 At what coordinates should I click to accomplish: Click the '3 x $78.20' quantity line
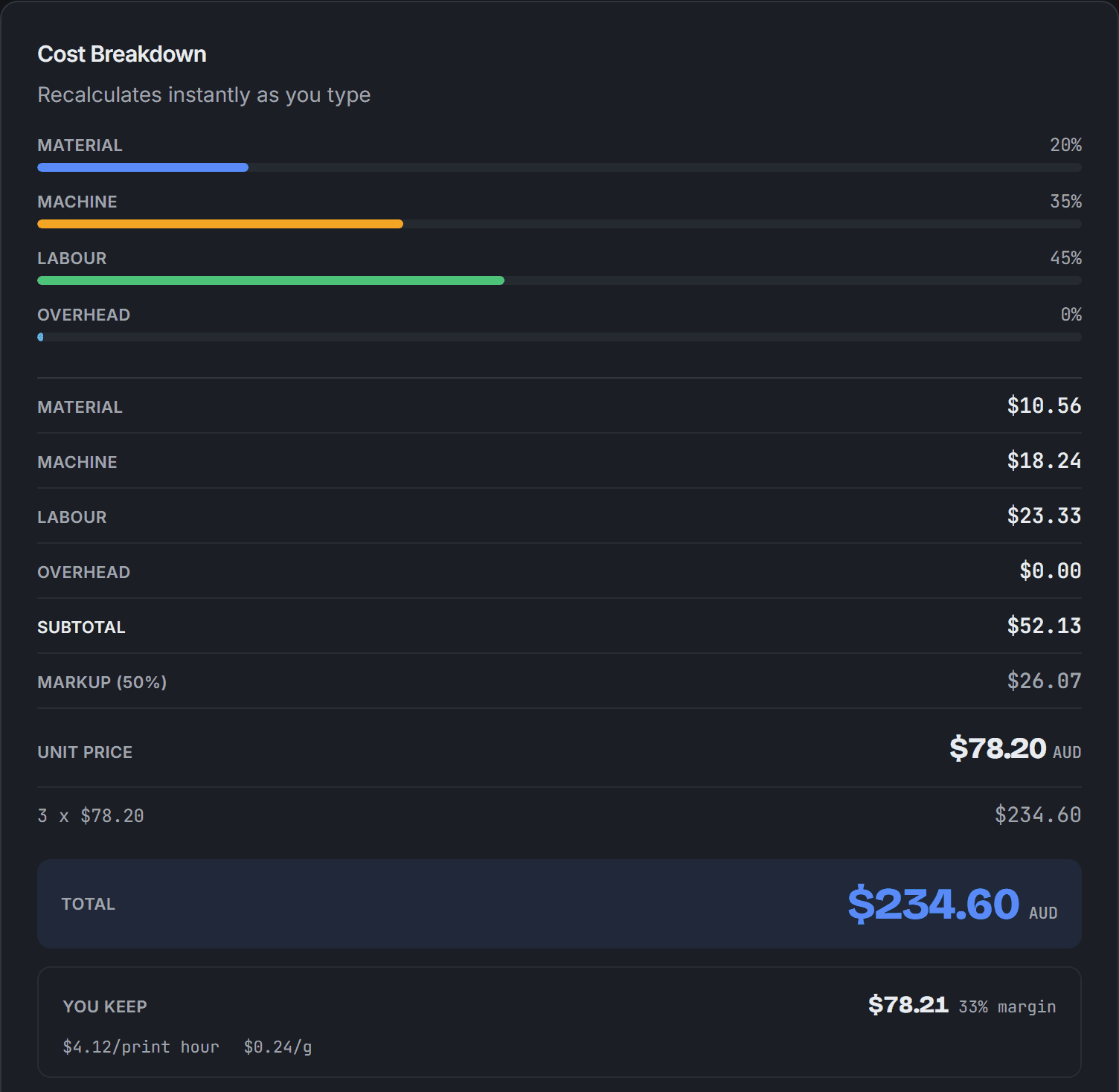pos(91,816)
